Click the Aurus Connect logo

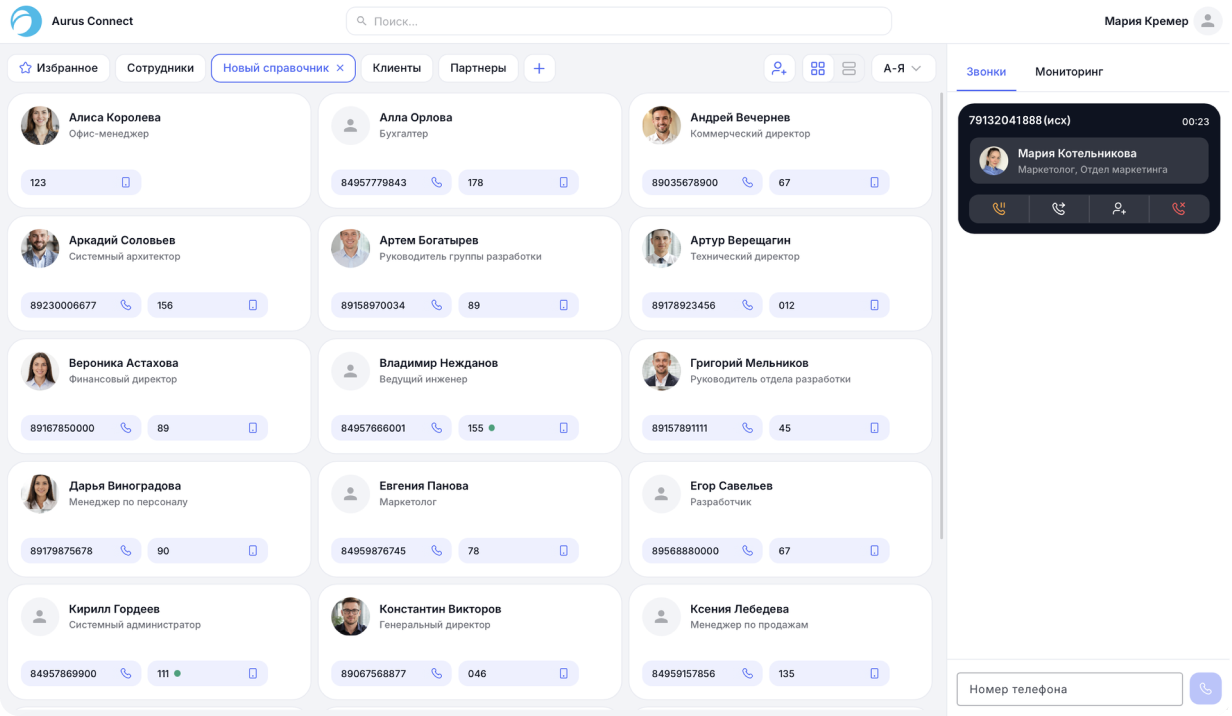point(26,21)
